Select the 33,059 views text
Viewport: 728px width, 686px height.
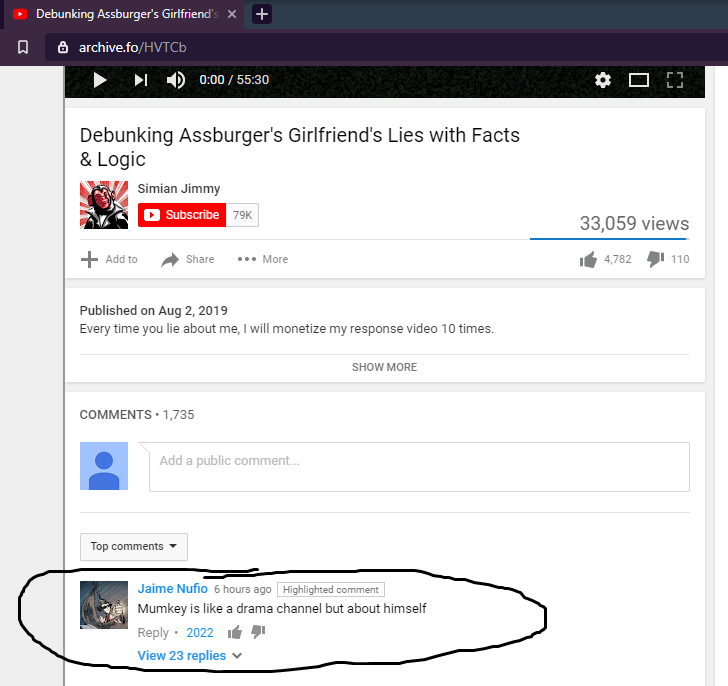tap(634, 224)
